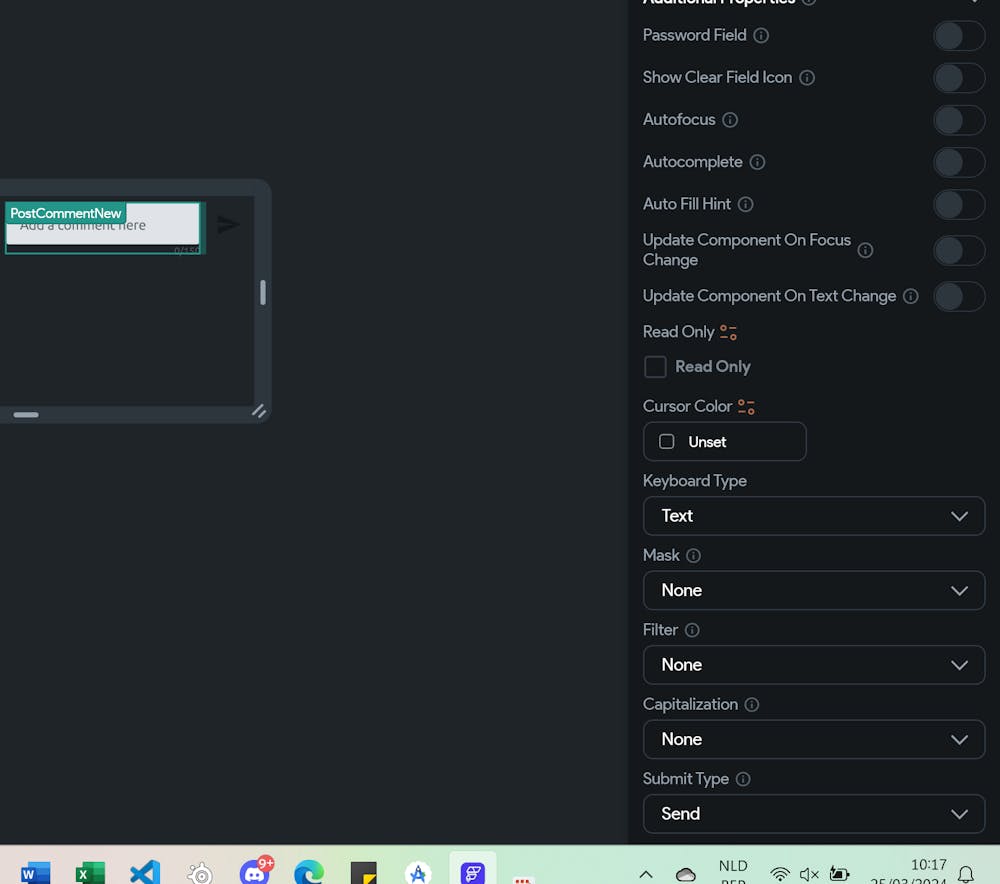This screenshot has width=1000, height=884.
Task: Toggle Update Component On Text Change switch
Action: pos(959,296)
